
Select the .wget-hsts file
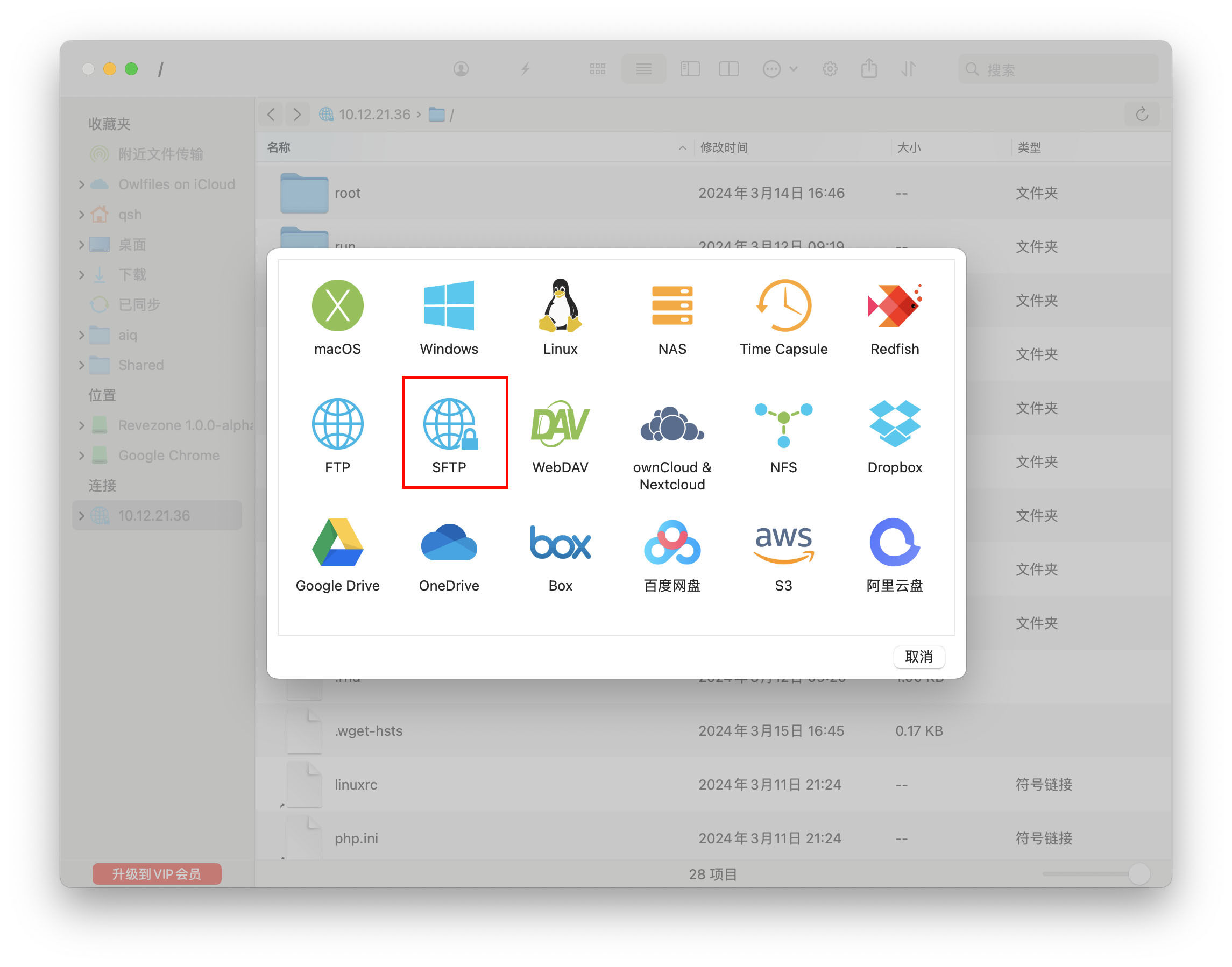coord(713,731)
